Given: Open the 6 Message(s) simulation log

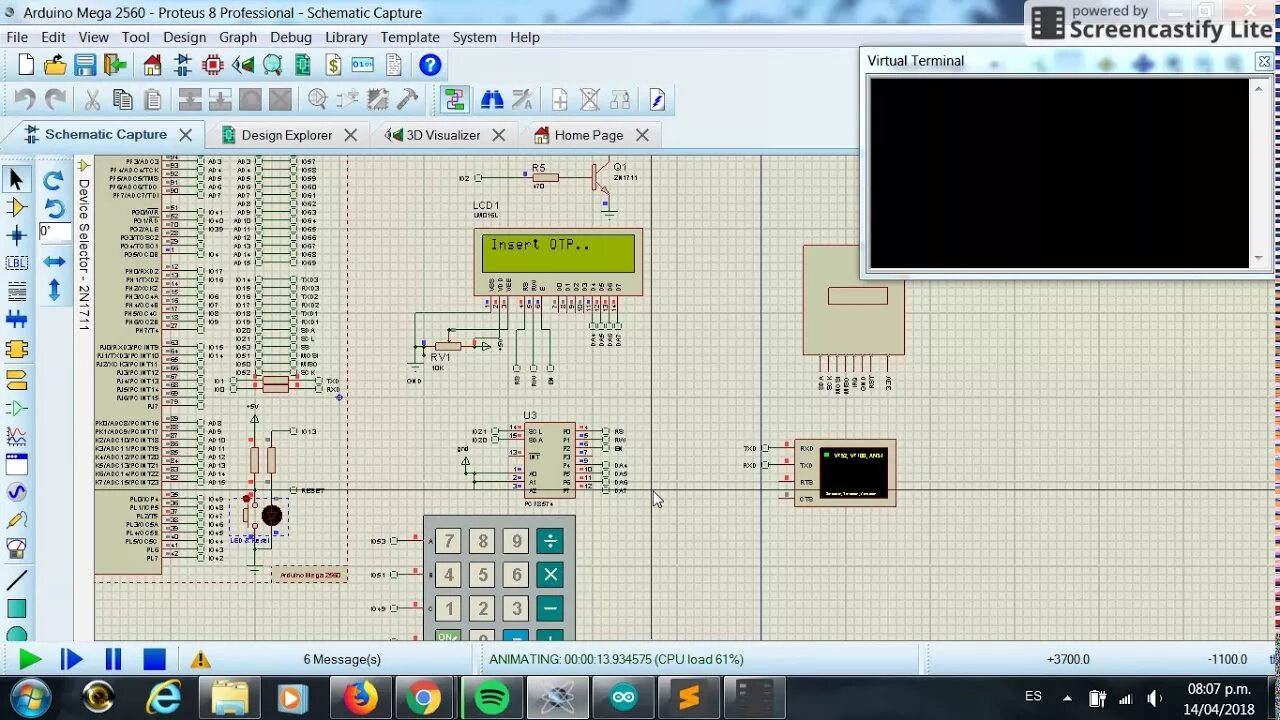Looking at the screenshot, I should pos(342,660).
